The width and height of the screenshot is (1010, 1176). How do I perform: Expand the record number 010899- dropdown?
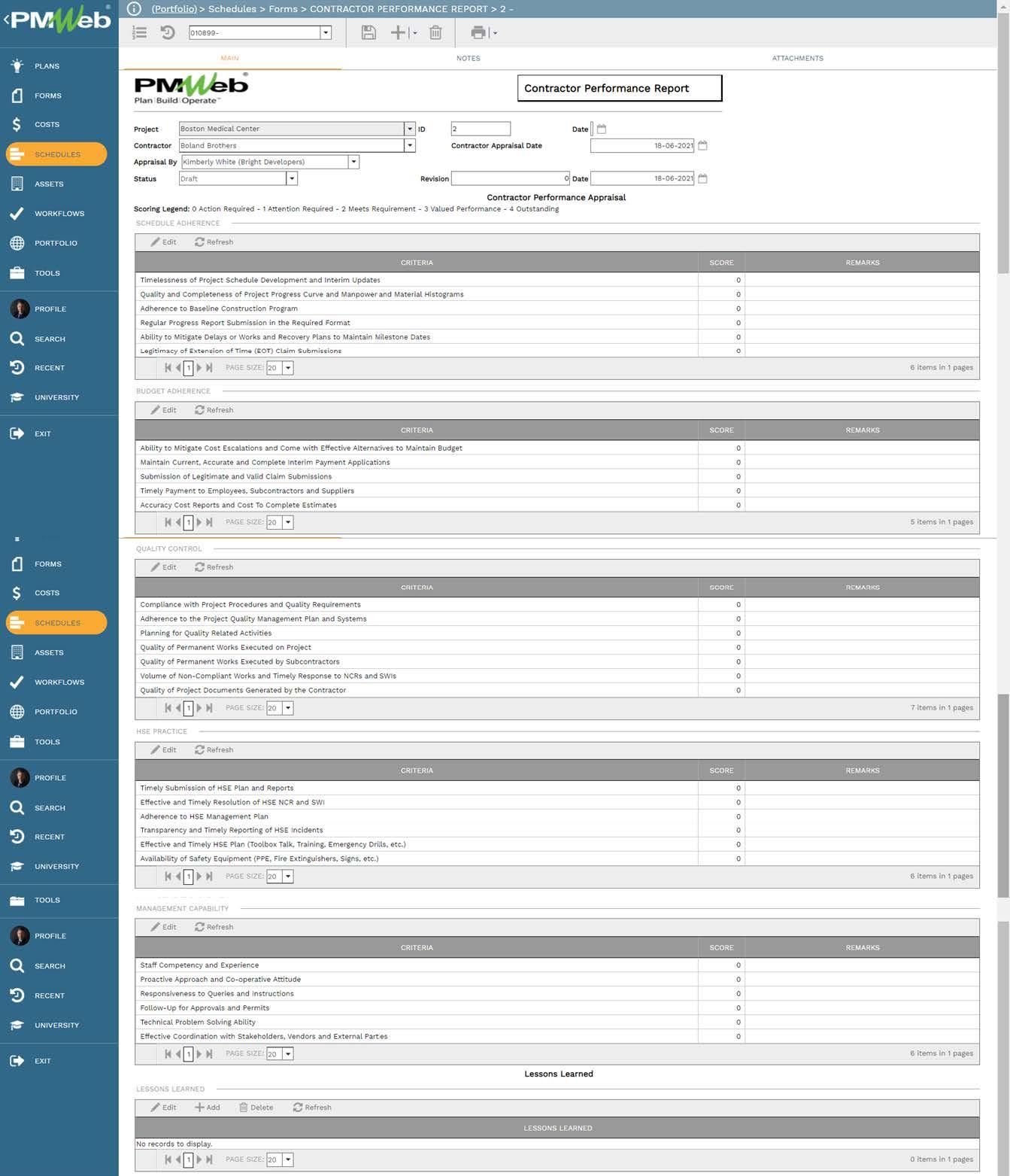326,32
